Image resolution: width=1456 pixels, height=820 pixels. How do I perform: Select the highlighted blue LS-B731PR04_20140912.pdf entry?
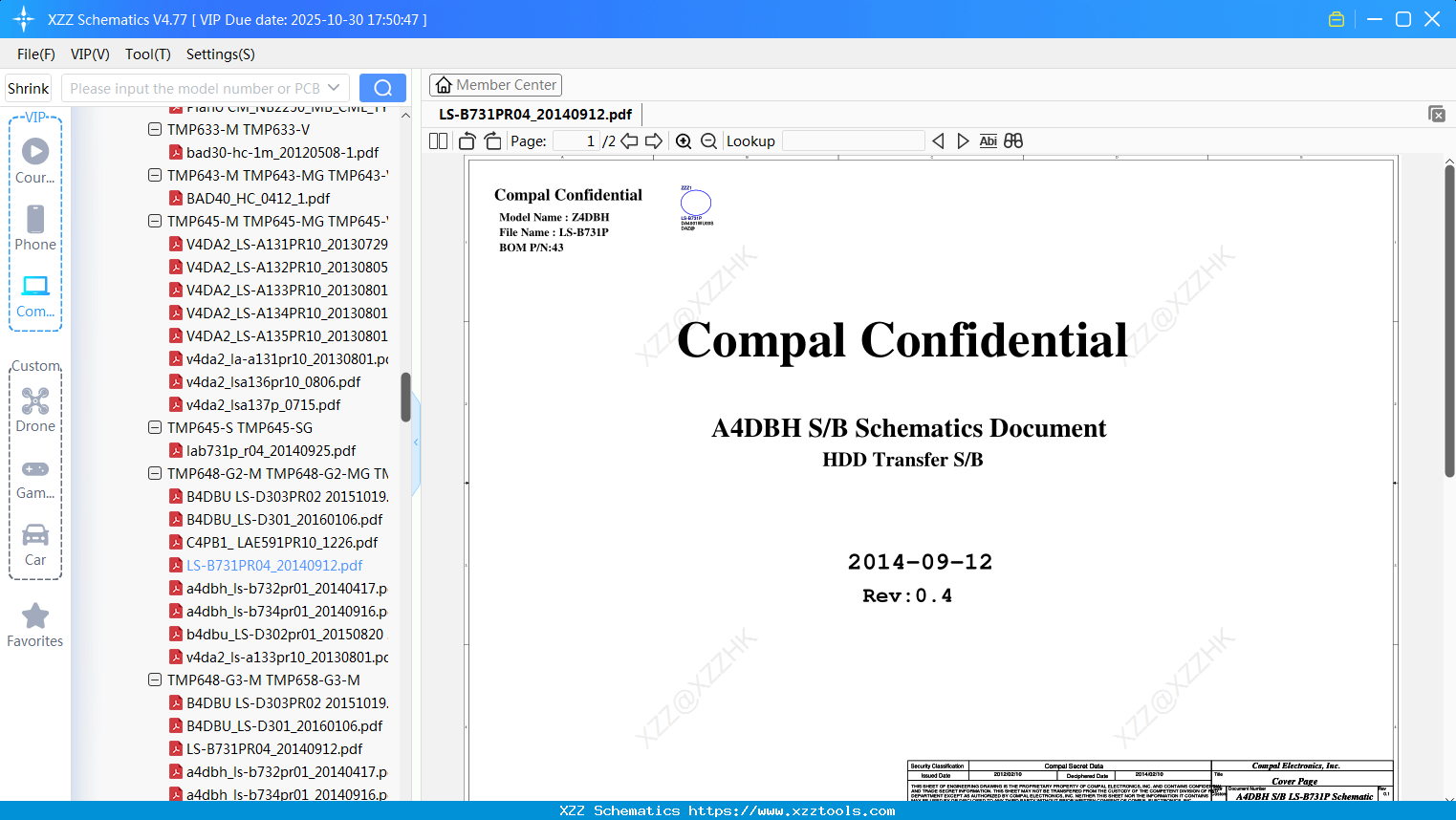pos(274,565)
